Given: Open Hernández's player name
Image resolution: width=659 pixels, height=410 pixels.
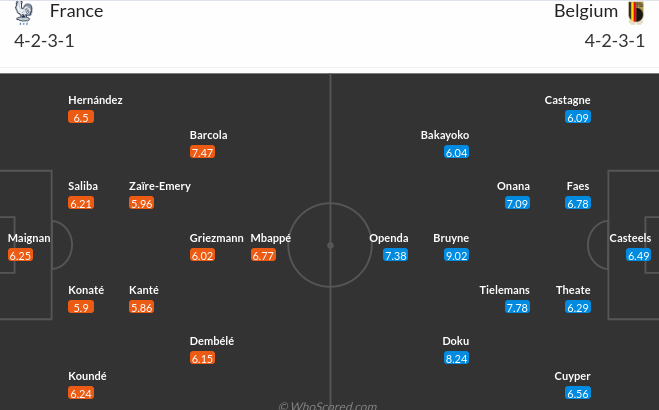Looking at the screenshot, I should 95,100.
